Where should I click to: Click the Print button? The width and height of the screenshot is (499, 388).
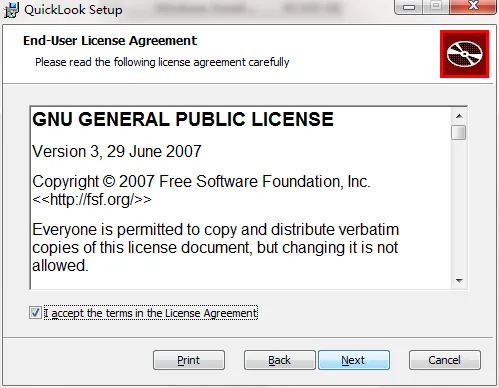(189, 360)
